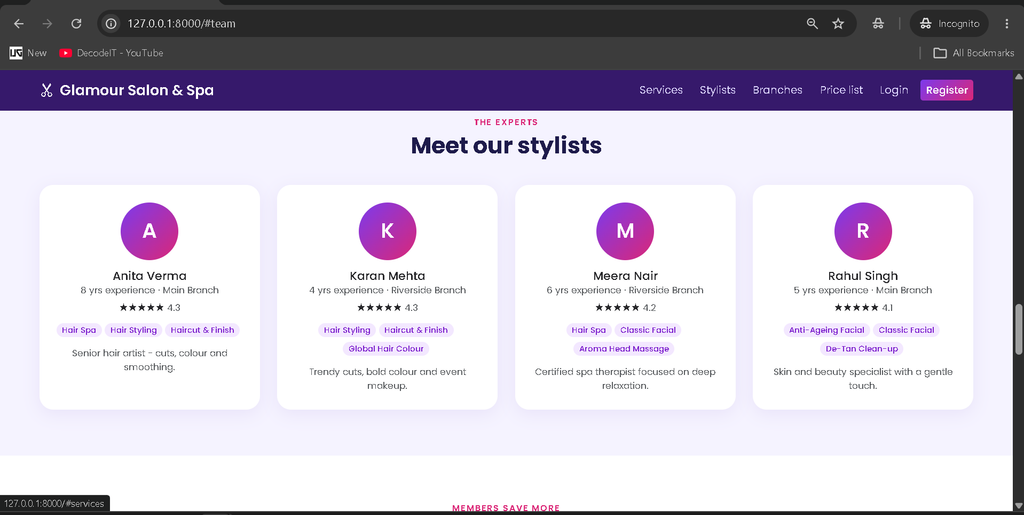Click the name Karan Mehta
Screen dimensions: 1024x515
(x=387, y=275)
